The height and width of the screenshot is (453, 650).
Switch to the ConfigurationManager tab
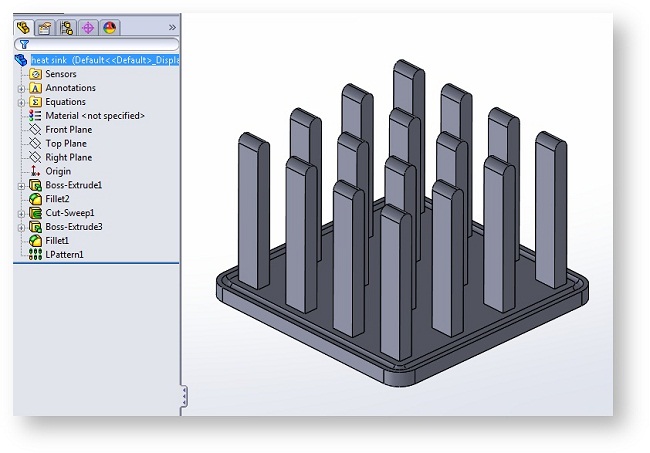coord(66,28)
